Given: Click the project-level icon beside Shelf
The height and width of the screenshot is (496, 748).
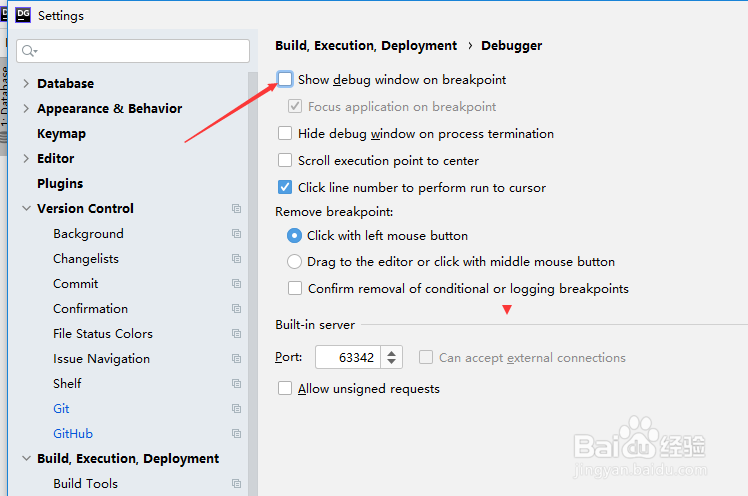Looking at the screenshot, I should coord(236,384).
